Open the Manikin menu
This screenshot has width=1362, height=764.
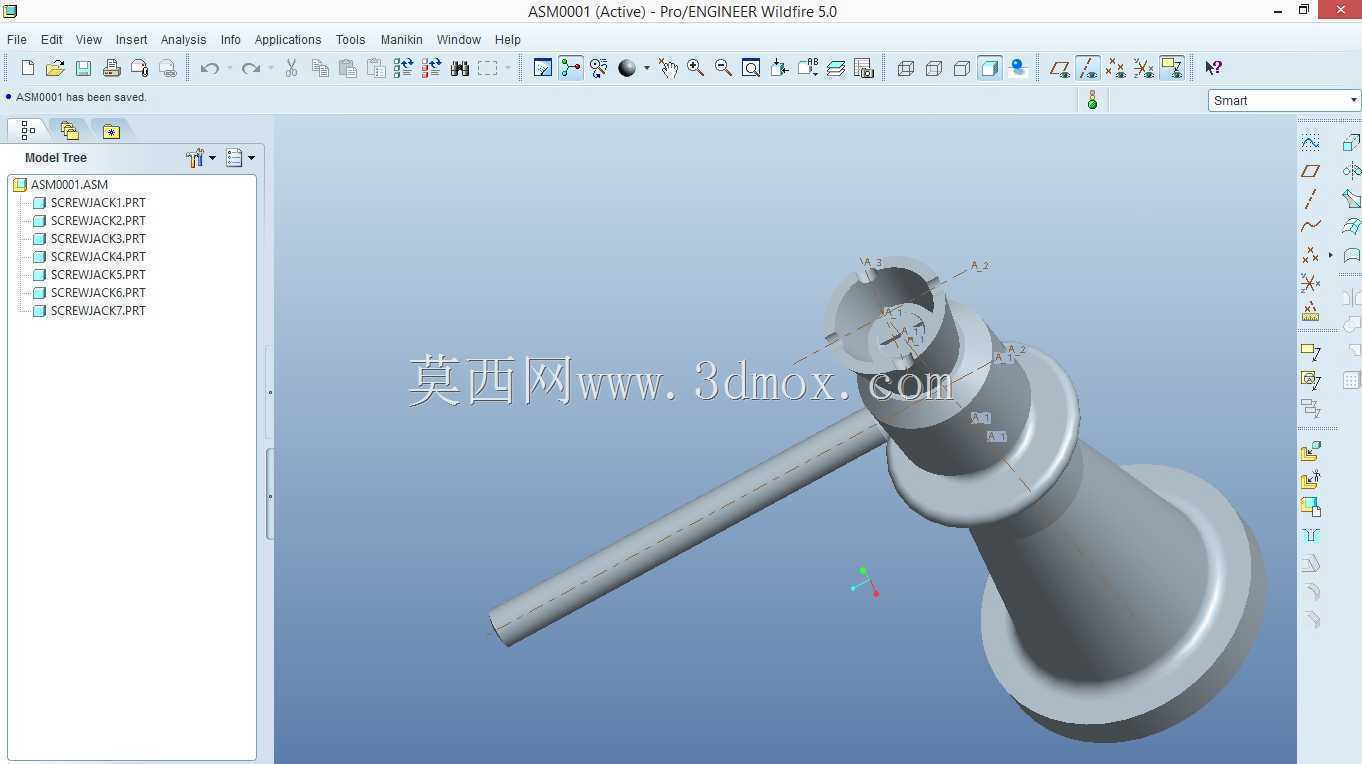[402, 39]
